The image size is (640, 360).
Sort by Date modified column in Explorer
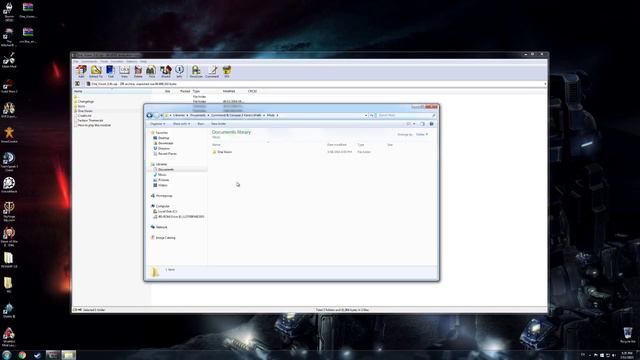click(x=337, y=145)
